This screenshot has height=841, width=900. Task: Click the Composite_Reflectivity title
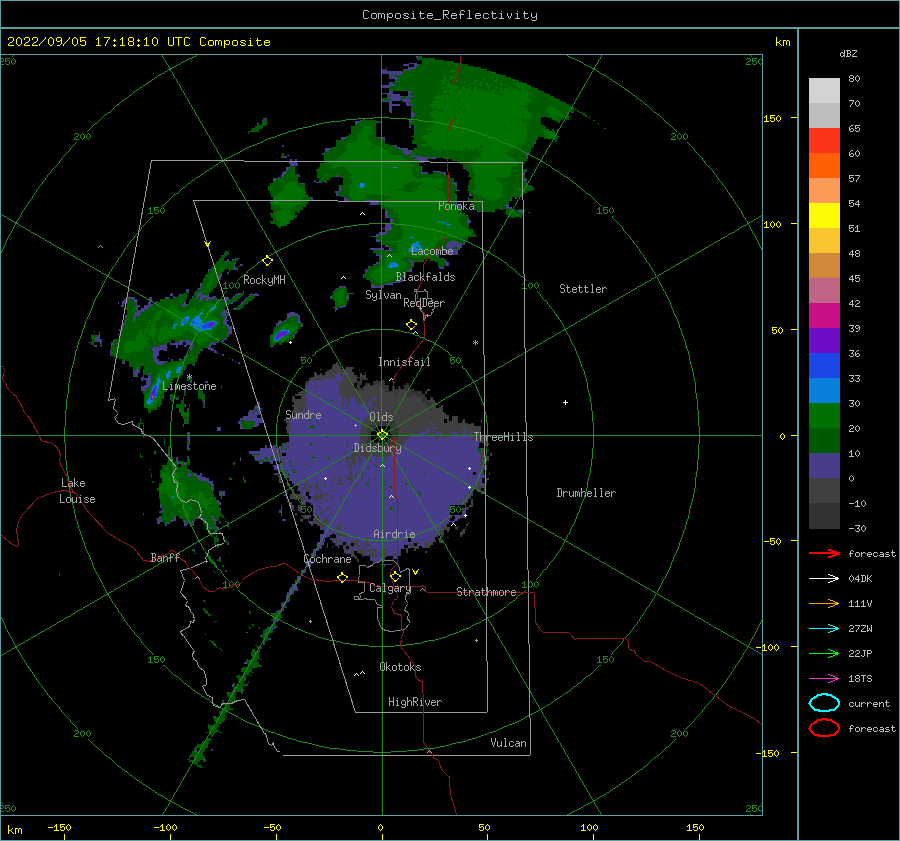click(449, 15)
